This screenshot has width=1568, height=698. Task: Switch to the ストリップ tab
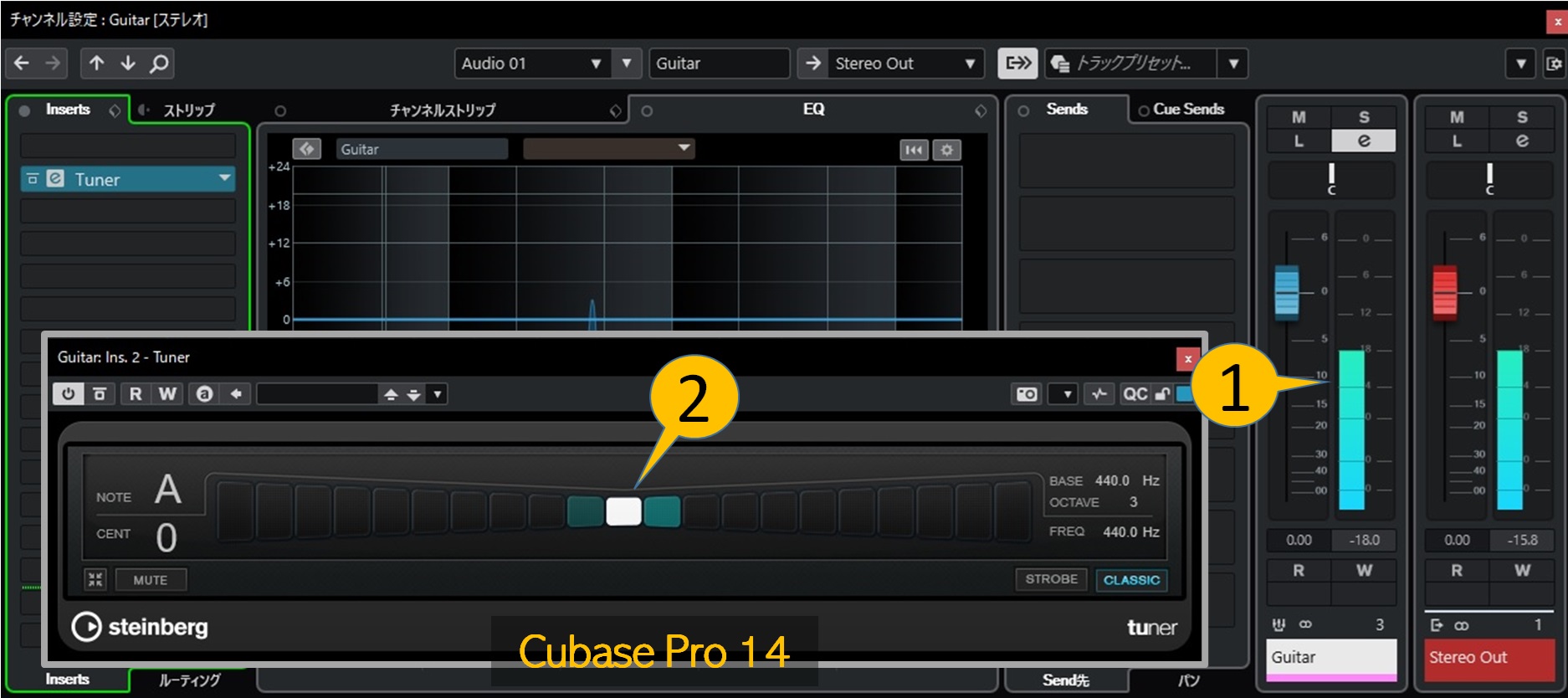tap(188, 110)
